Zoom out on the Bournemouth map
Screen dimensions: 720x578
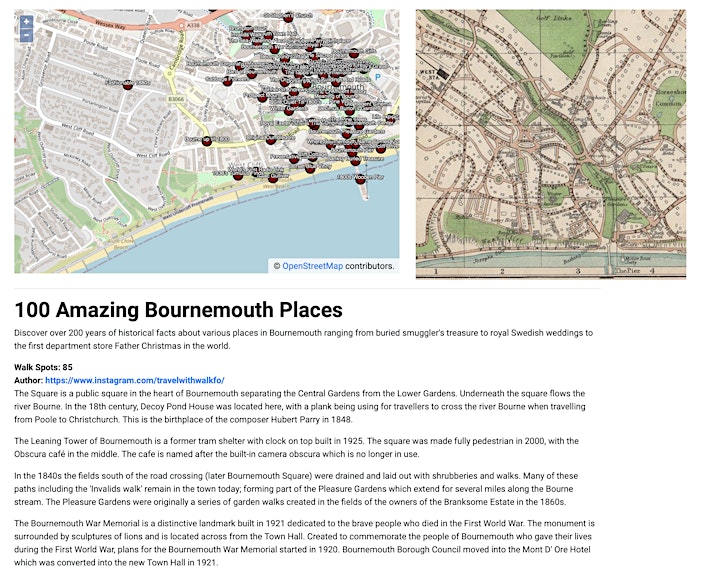point(27,35)
